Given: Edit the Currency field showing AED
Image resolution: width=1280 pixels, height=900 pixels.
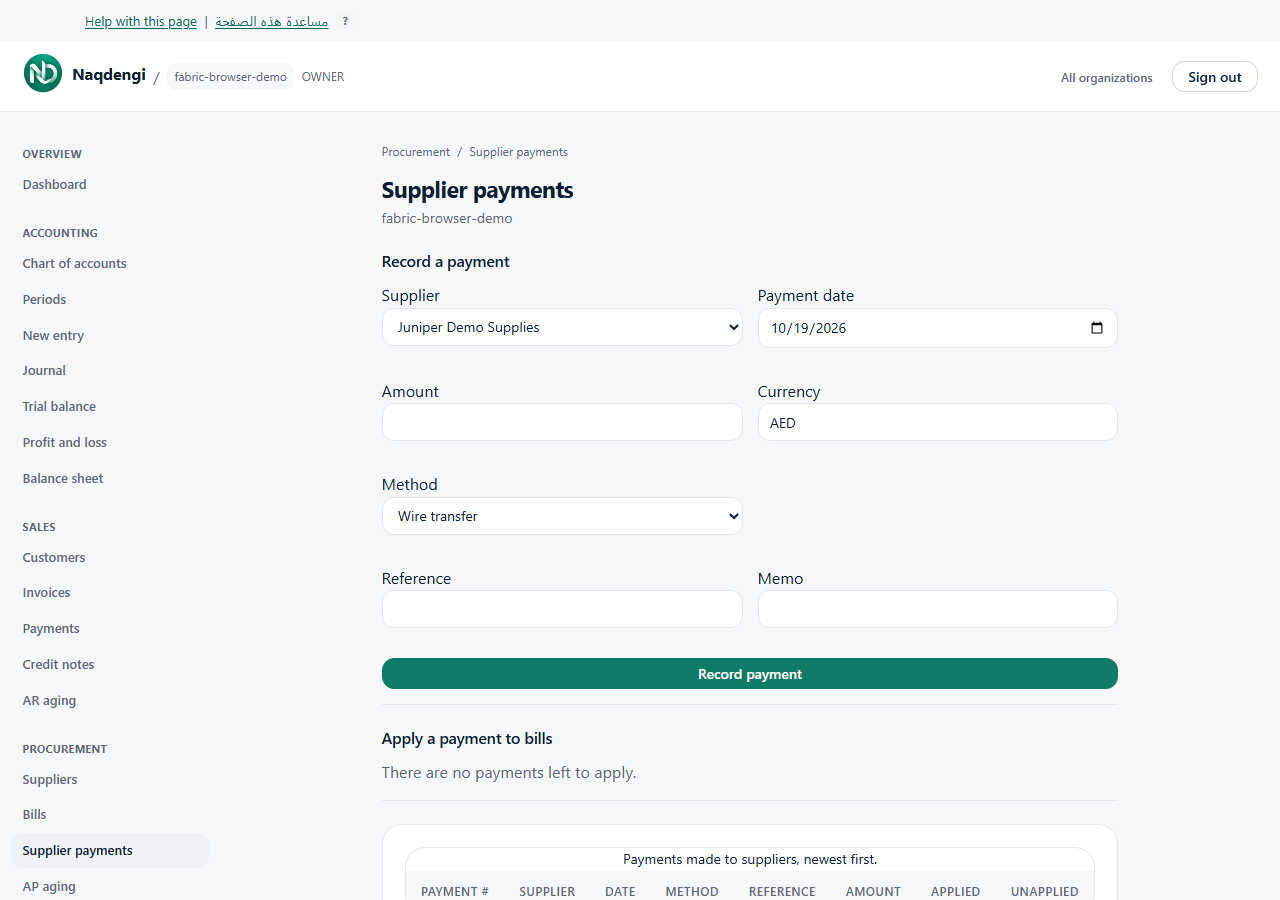Looking at the screenshot, I should click(938, 422).
